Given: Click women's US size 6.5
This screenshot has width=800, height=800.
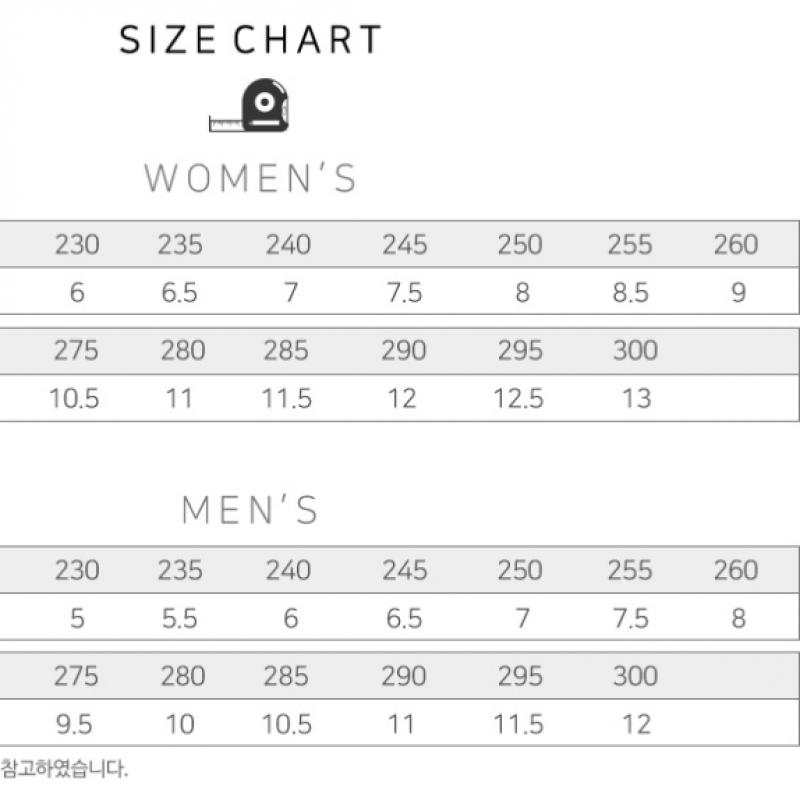Looking at the screenshot, I should (180, 293).
